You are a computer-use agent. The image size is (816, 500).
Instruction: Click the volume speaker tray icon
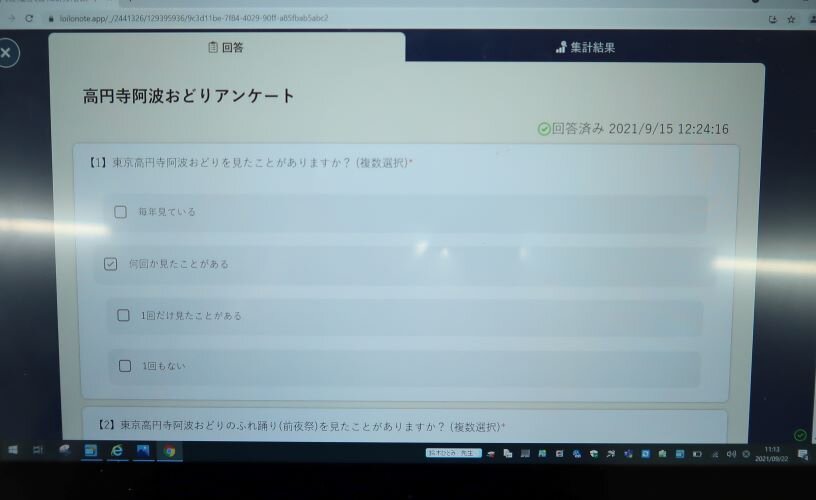[x=731, y=454]
